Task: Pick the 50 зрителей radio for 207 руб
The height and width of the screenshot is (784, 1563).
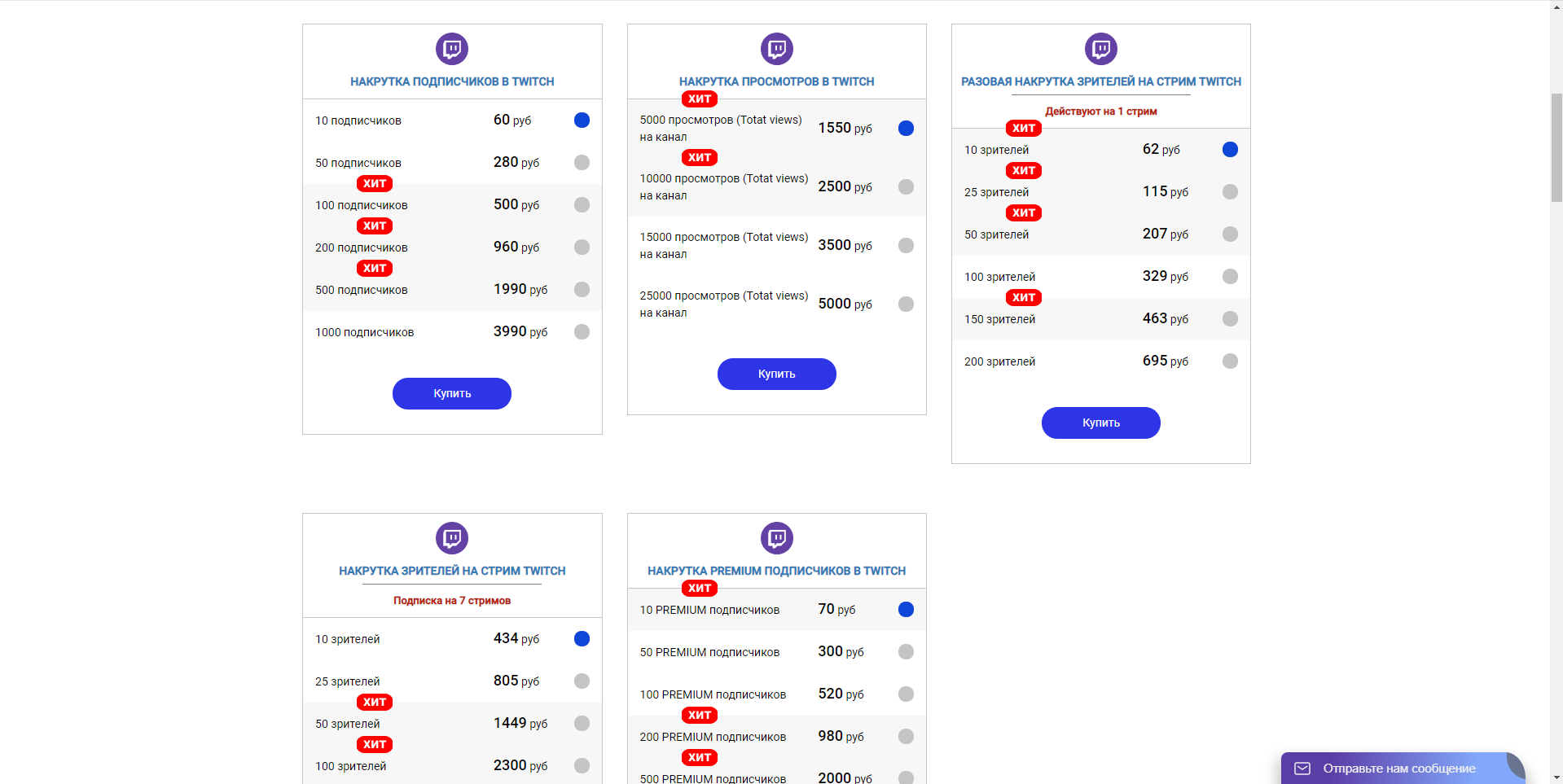Action: tap(1230, 234)
